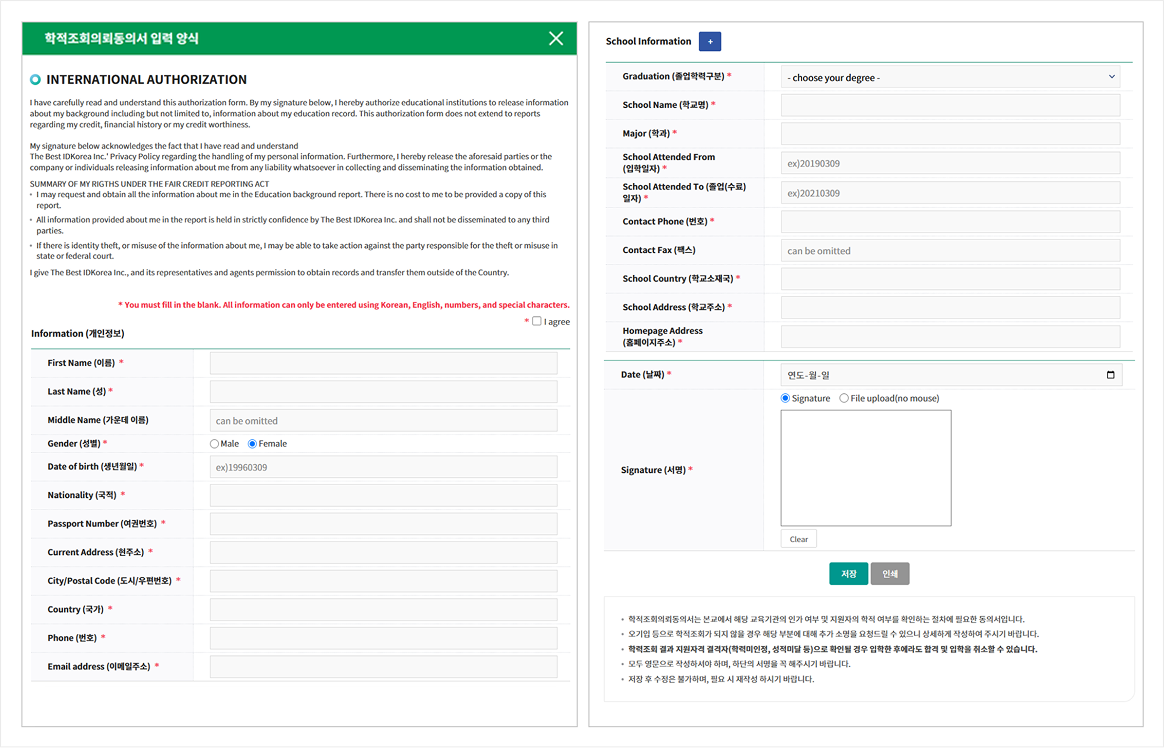This screenshot has height=748, width=1164.
Task: Focus the Passport Number text field
Action: [383, 524]
